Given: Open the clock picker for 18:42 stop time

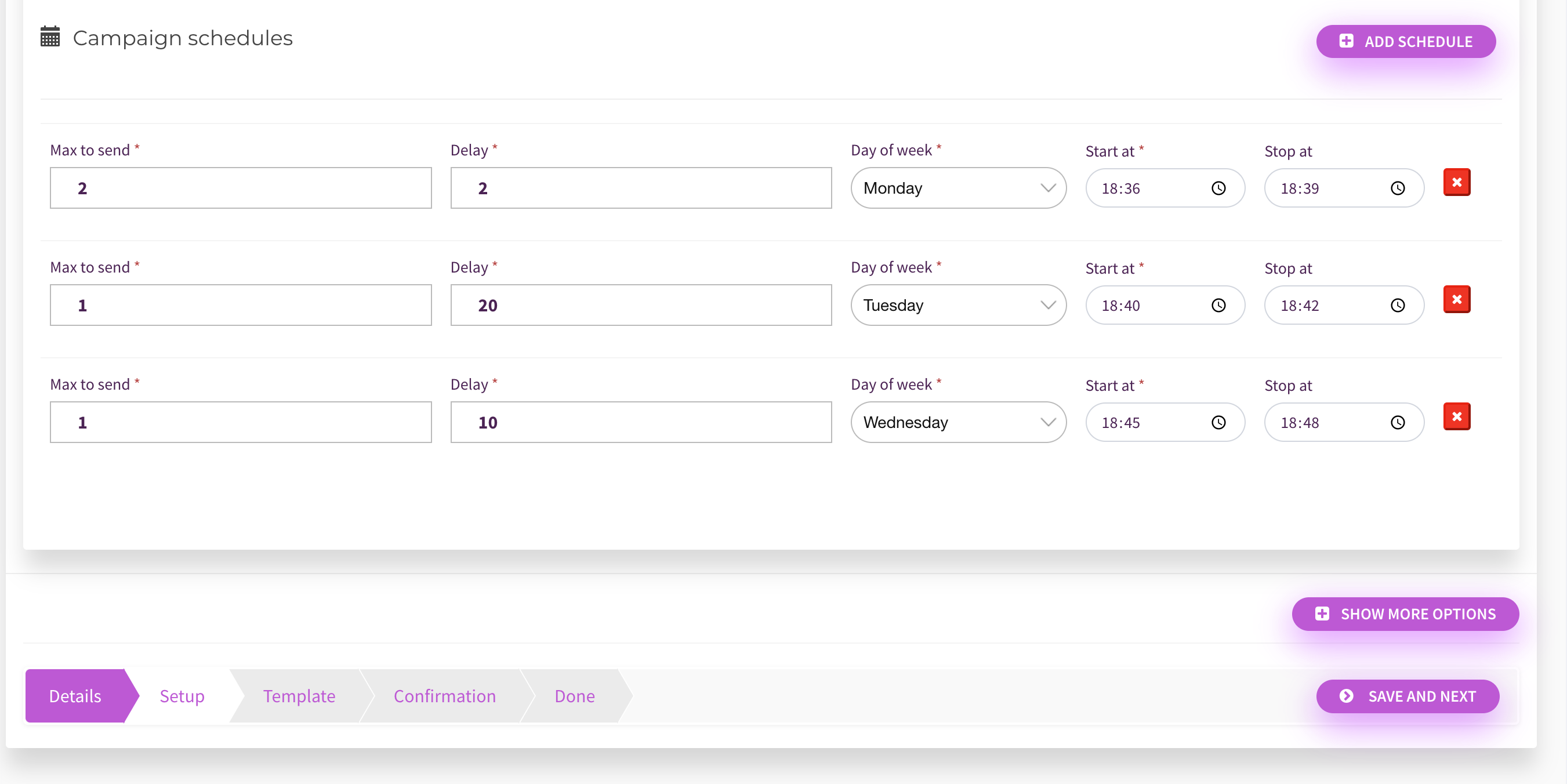Looking at the screenshot, I should (1398, 306).
